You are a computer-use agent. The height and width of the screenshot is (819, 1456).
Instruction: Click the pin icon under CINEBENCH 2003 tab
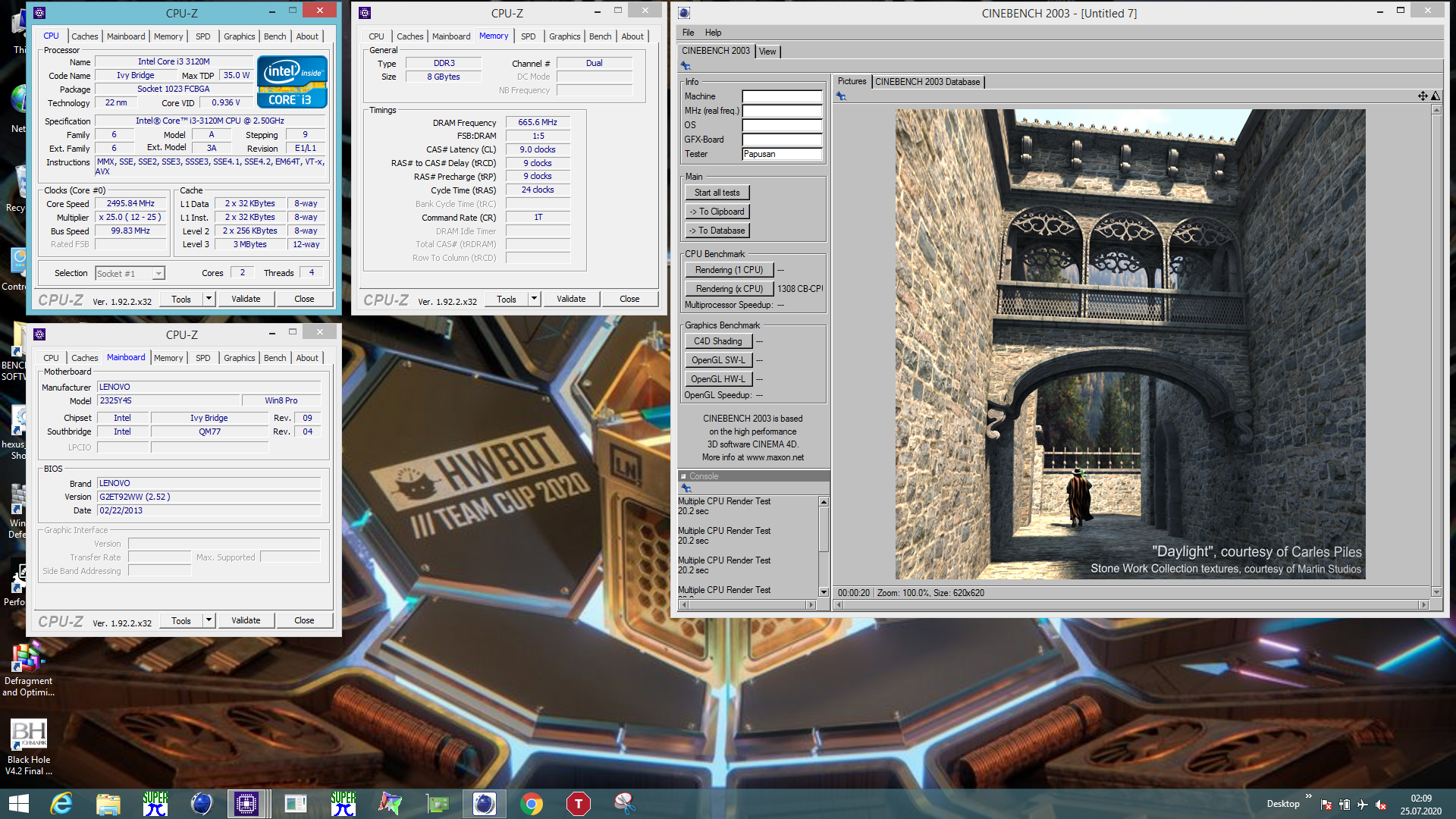point(686,66)
